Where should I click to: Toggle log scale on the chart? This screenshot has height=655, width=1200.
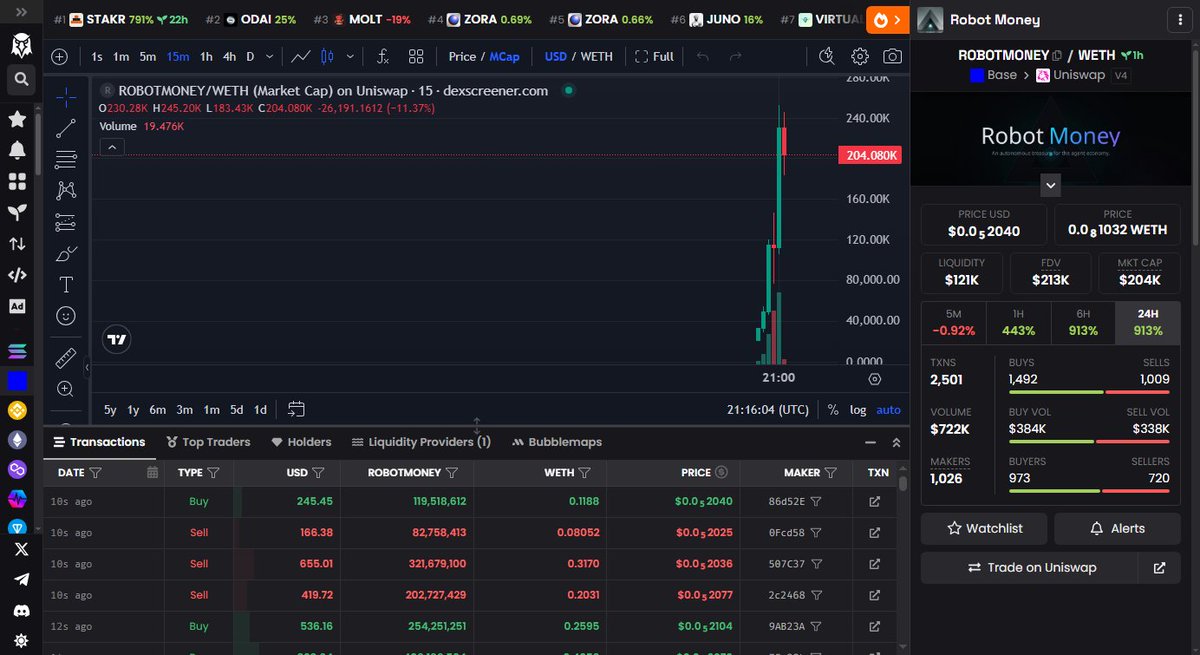coord(858,410)
